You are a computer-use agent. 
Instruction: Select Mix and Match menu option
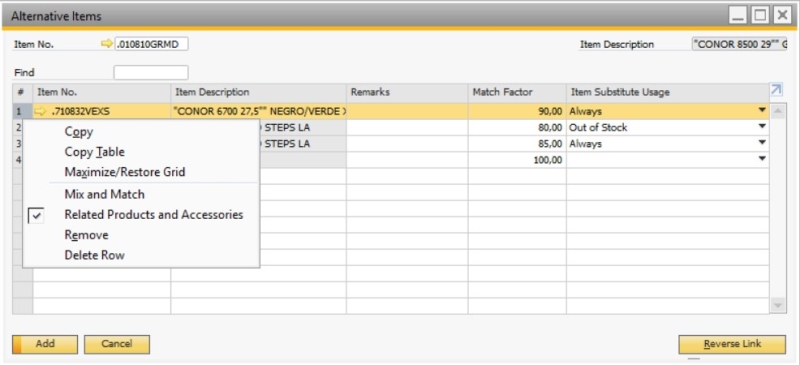[x=104, y=194]
